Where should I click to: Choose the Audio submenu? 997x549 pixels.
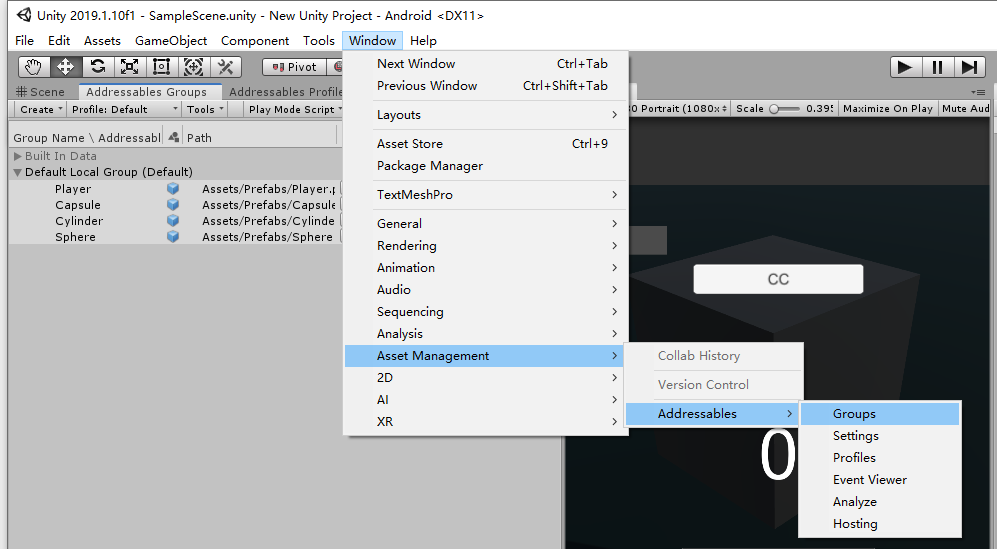click(486, 289)
